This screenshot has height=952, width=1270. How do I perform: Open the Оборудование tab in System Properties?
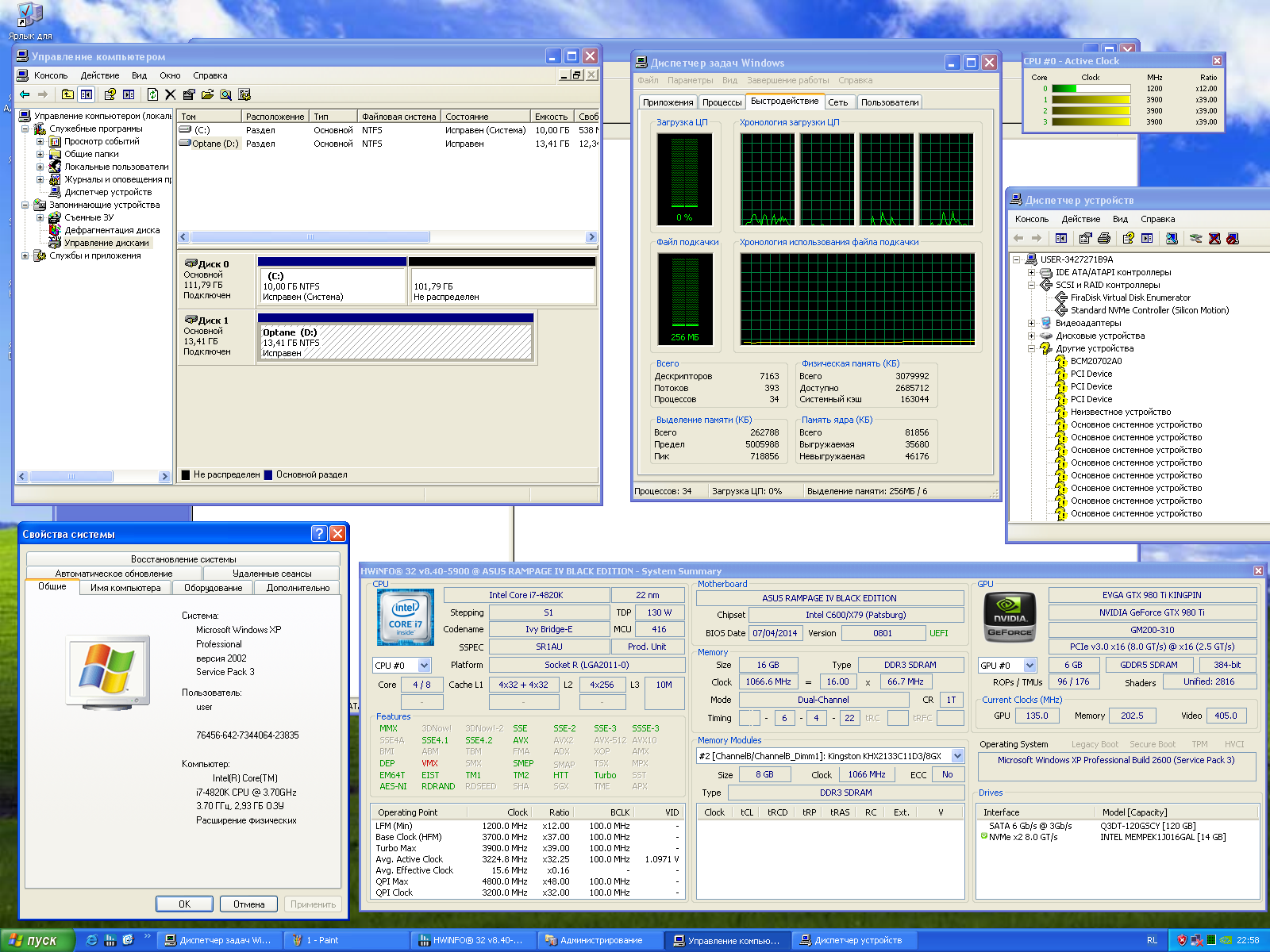(x=213, y=588)
